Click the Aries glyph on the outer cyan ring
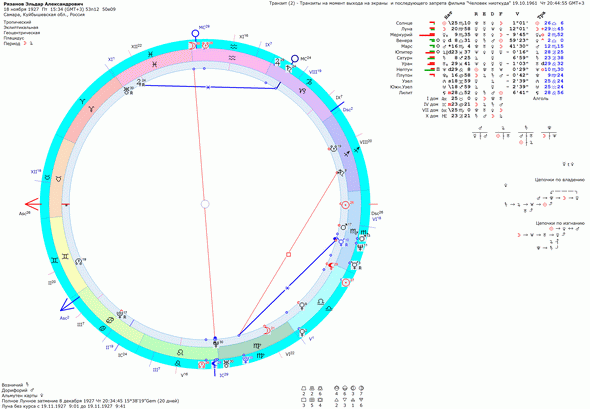Screen dimensions: 590x409 (x=82, y=101)
